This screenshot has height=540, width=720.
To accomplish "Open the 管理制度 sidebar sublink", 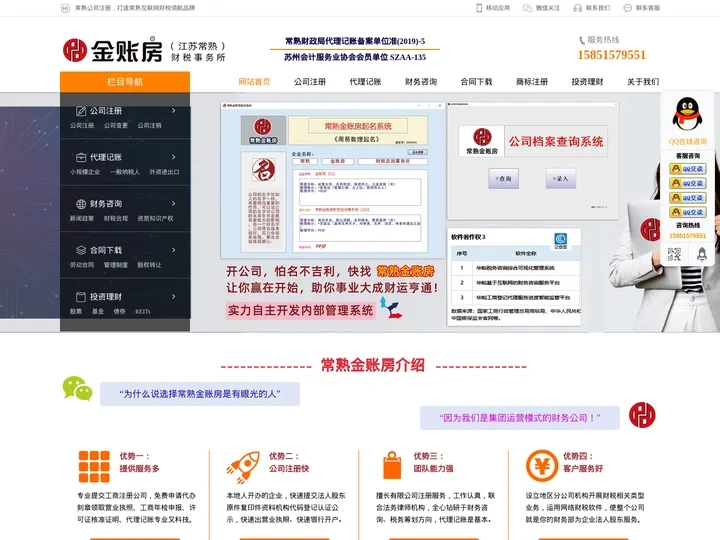I will [x=116, y=265].
